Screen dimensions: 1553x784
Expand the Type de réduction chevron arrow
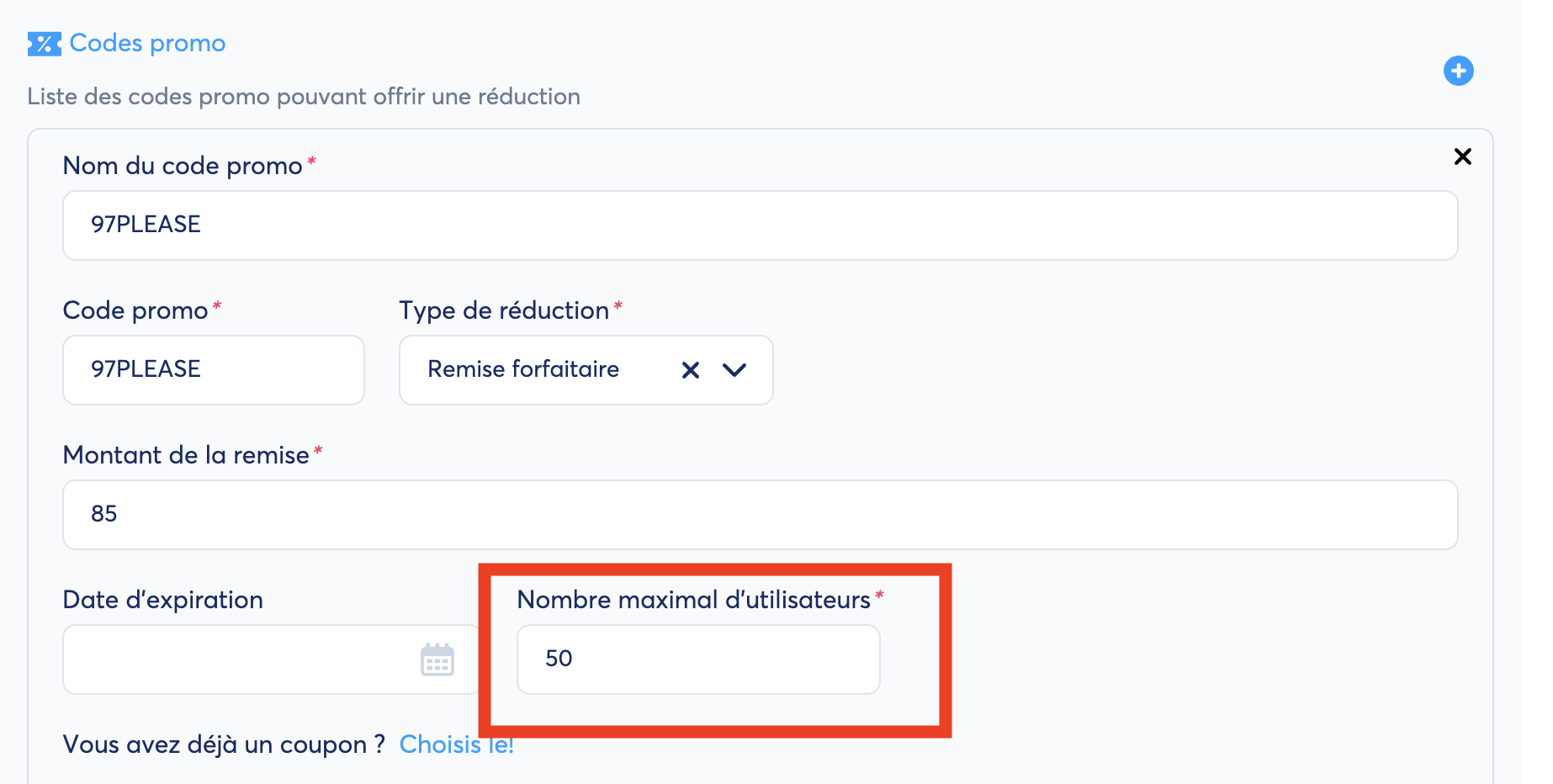(734, 370)
